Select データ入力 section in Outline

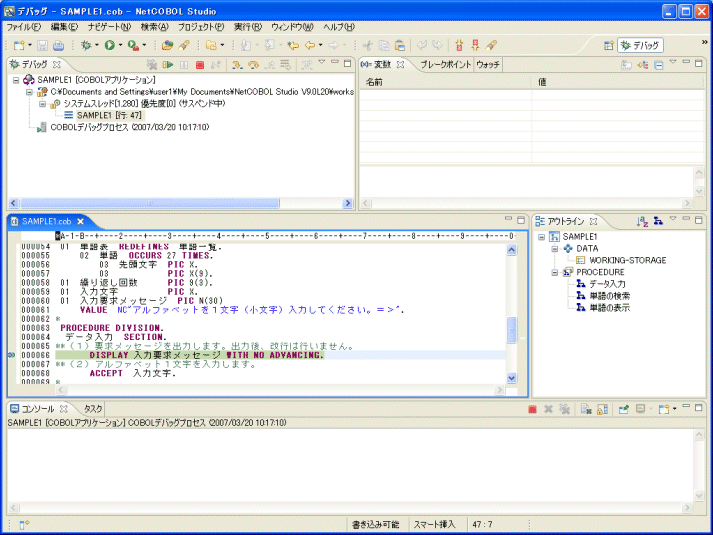pos(607,284)
